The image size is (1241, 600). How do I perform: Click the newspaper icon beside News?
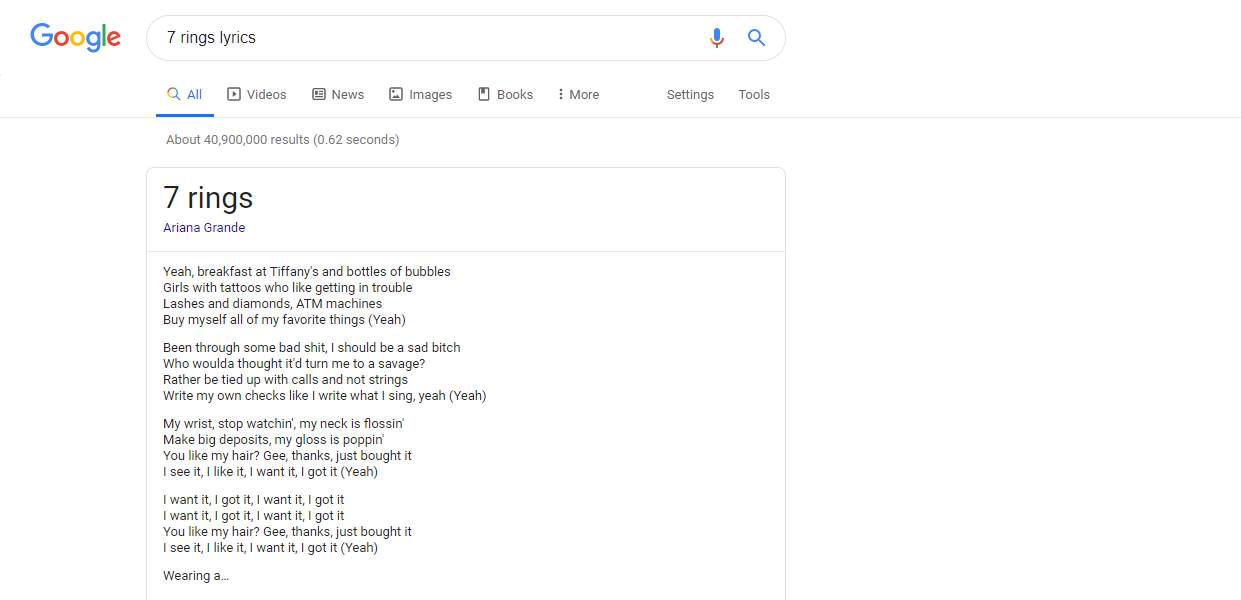[x=319, y=94]
